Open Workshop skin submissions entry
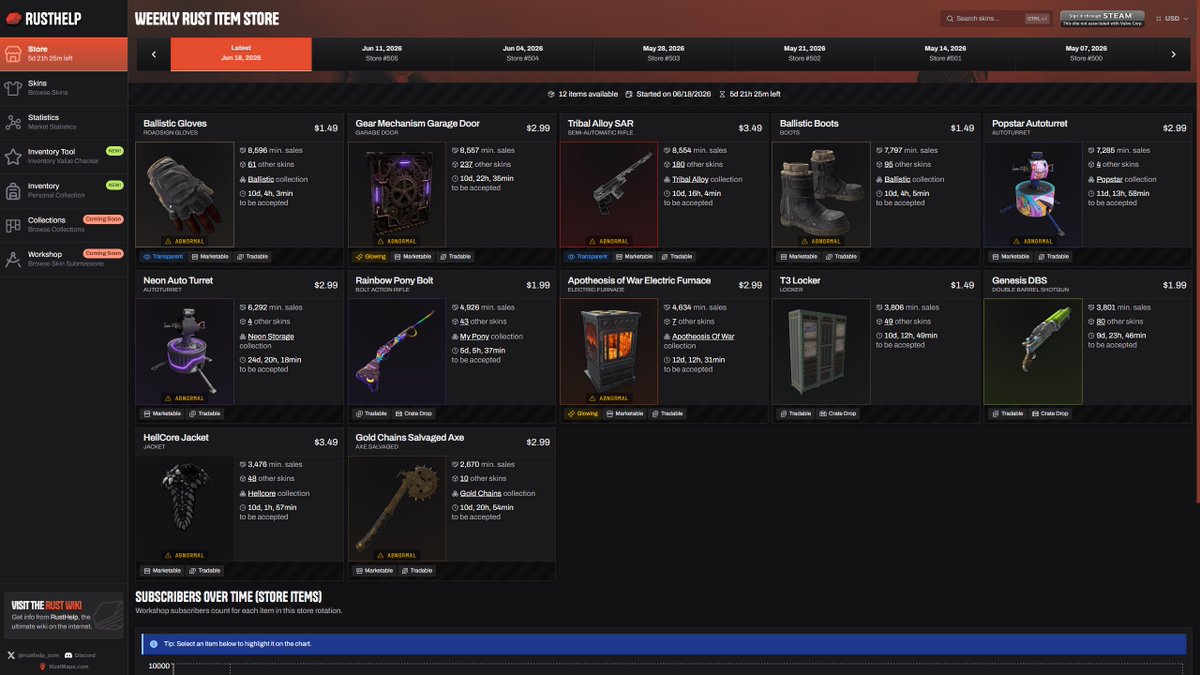The width and height of the screenshot is (1200, 675). pyautogui.click(x=64, y=258)
